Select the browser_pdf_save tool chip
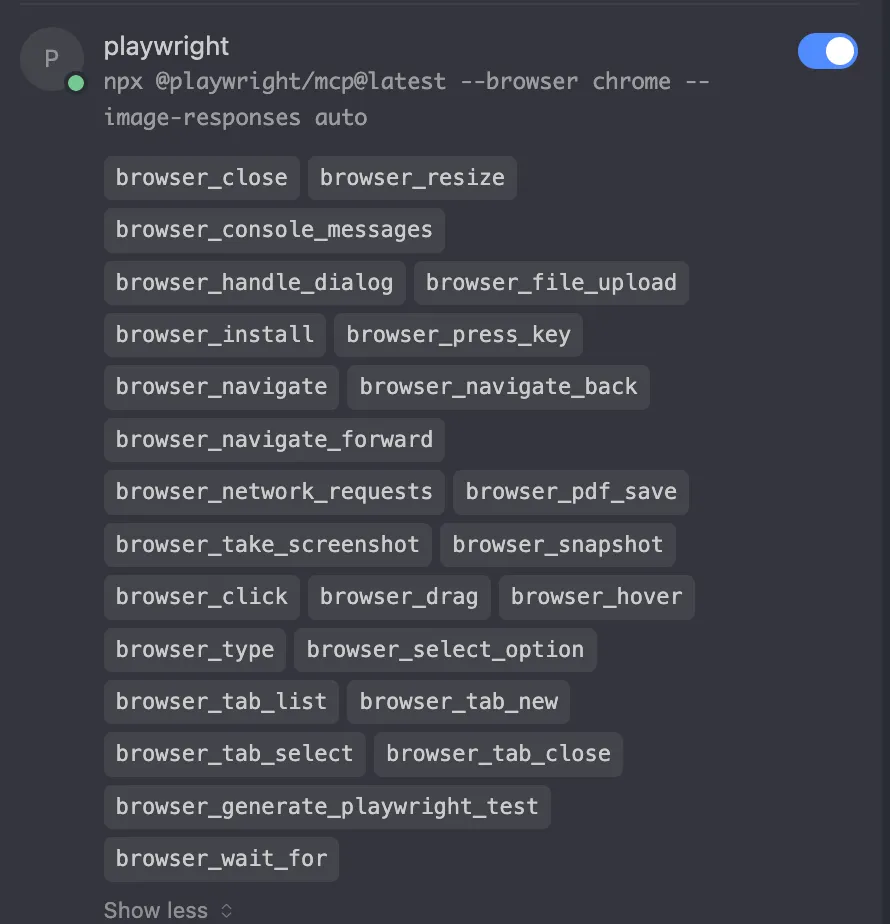The width and height of the screenshot is (890, 924). click(x=571, y=492)
